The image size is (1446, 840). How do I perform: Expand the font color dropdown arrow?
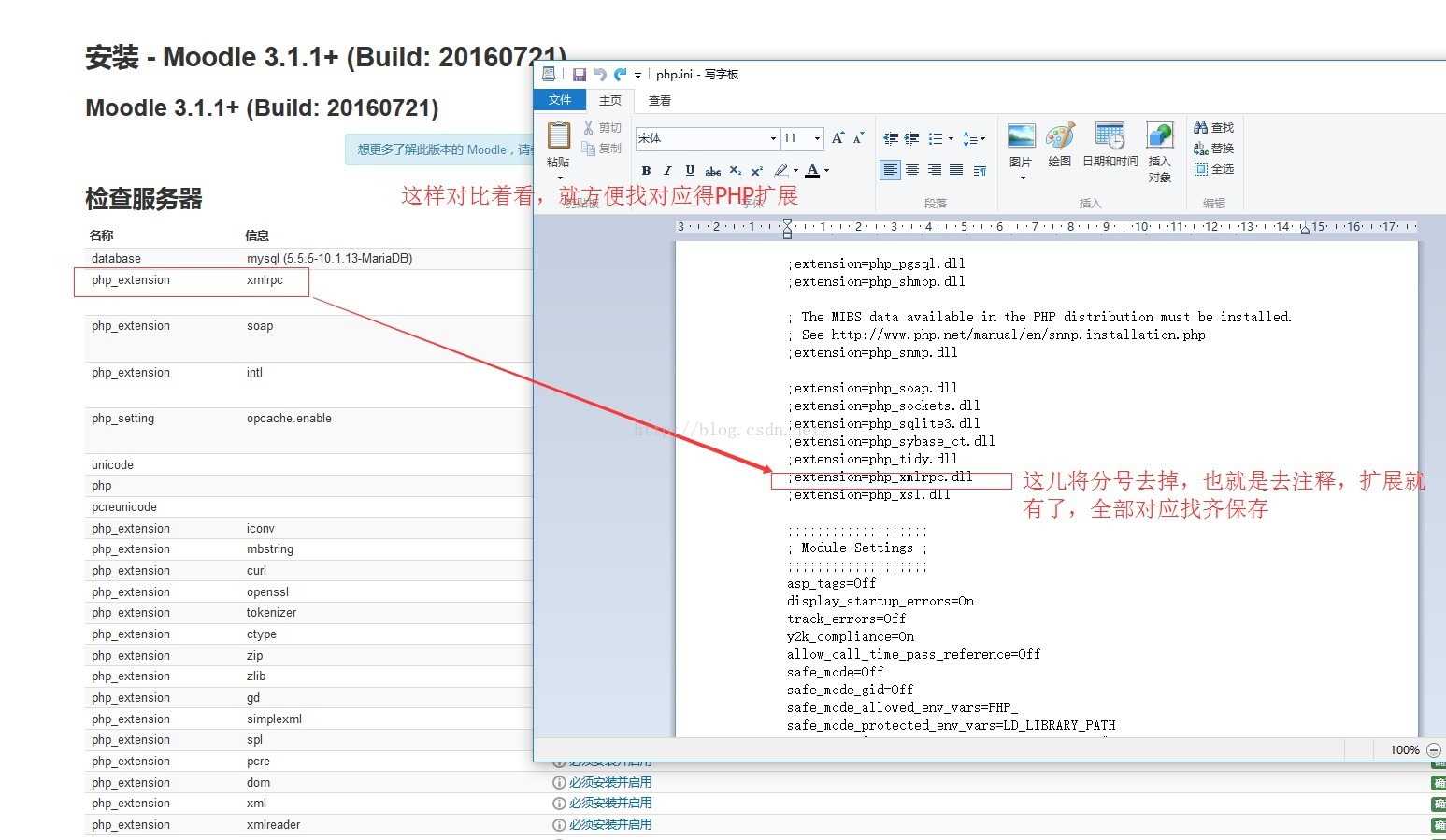[826, 170]
